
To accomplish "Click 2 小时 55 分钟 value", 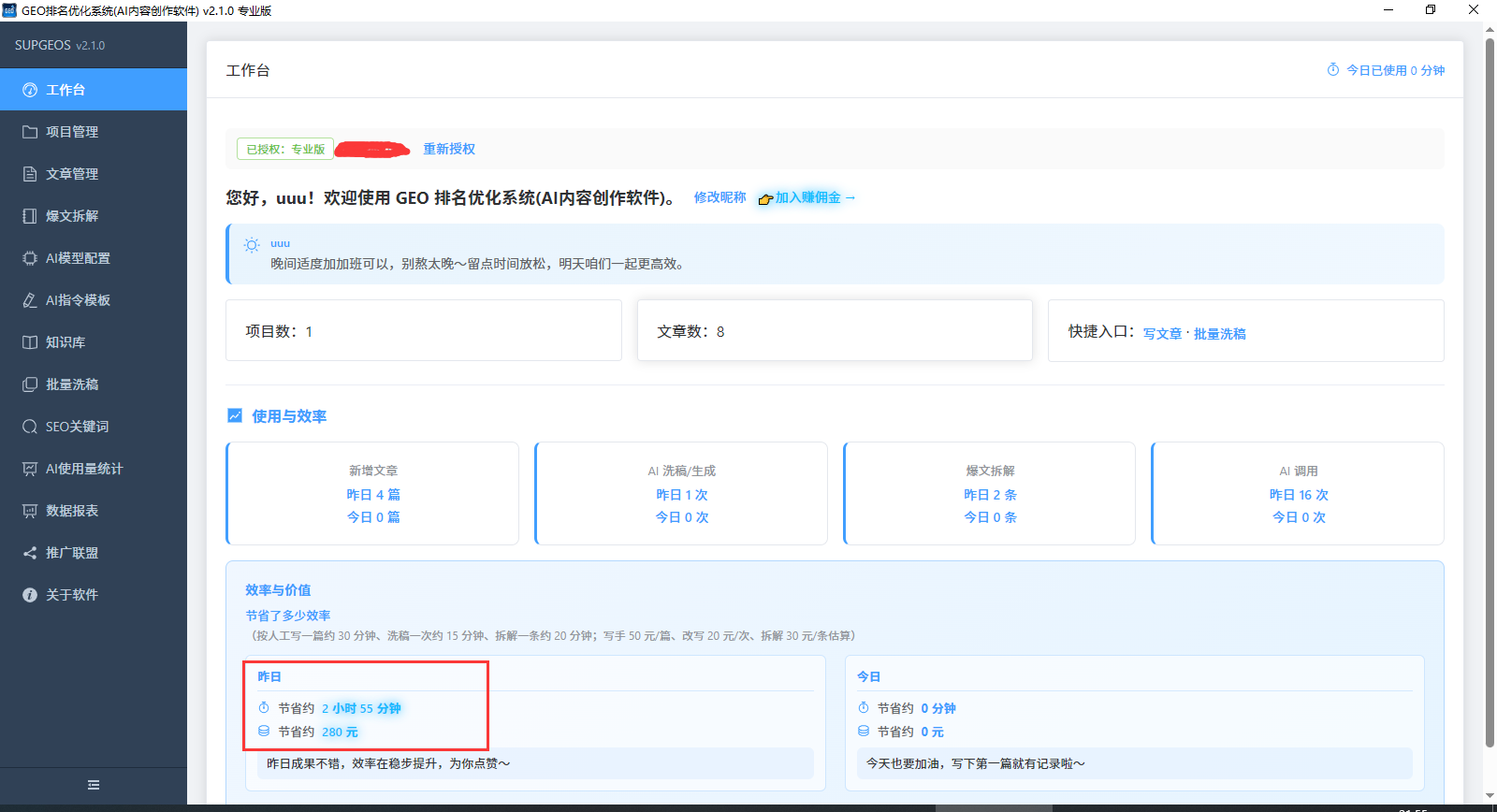I will click(361, 708).
